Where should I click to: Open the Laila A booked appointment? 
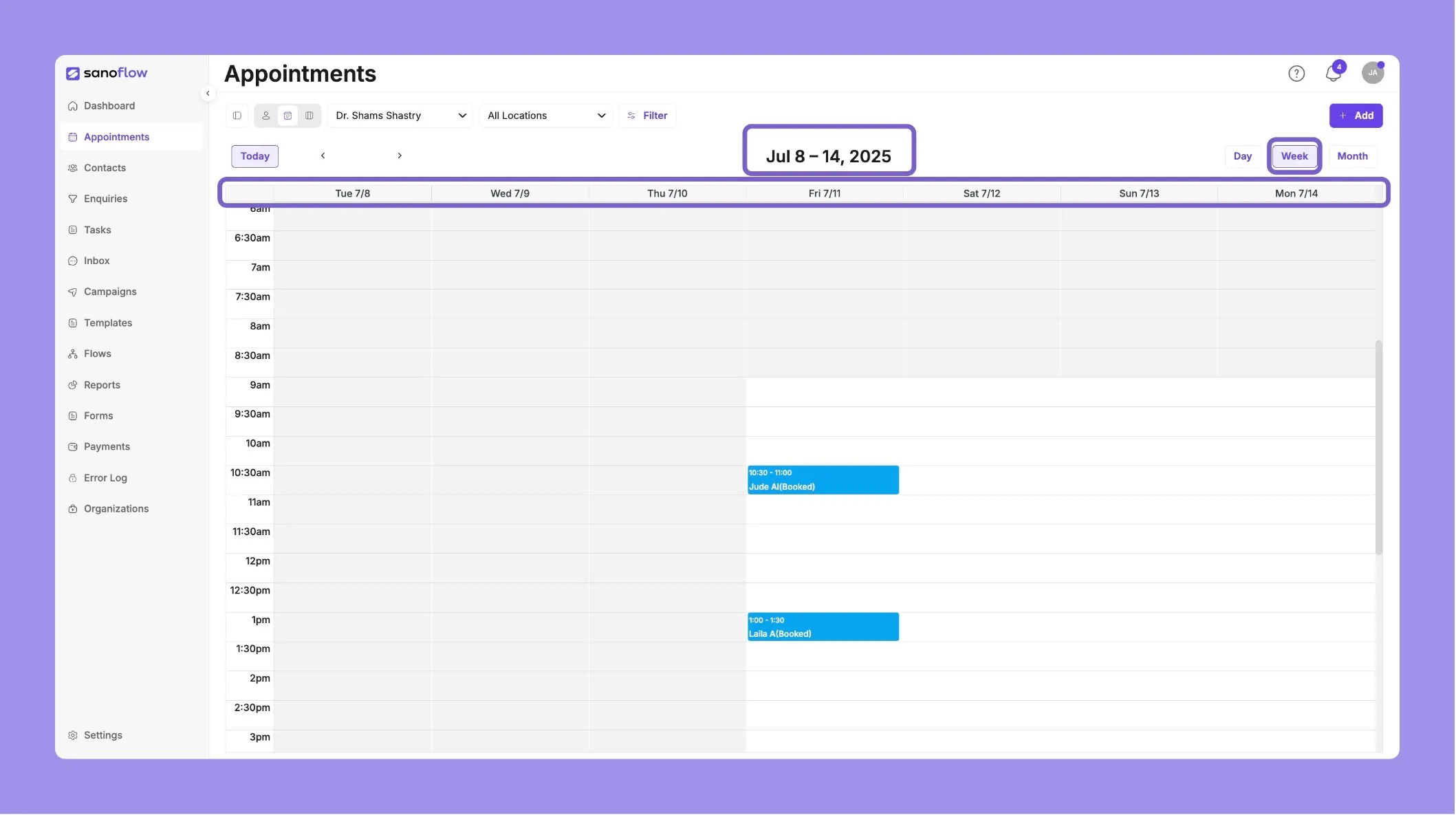click(823, 627)
